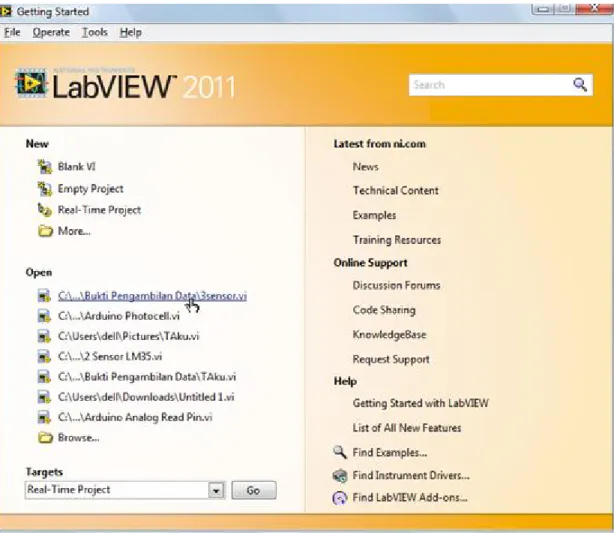Open the Operate menu
614x533 pixels.
click(51, 32)
